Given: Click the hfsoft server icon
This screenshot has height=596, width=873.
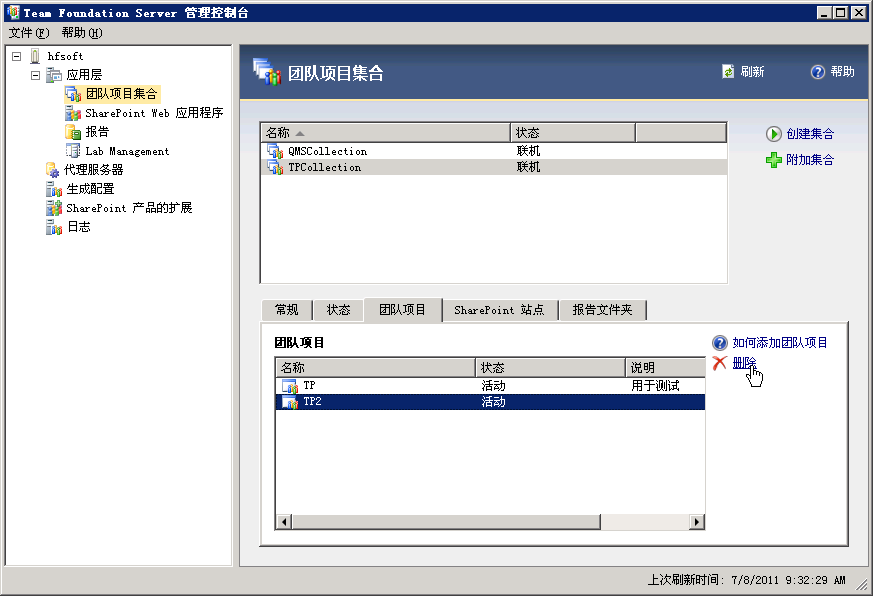Looking at the screenshot, I should pos(35,56).
